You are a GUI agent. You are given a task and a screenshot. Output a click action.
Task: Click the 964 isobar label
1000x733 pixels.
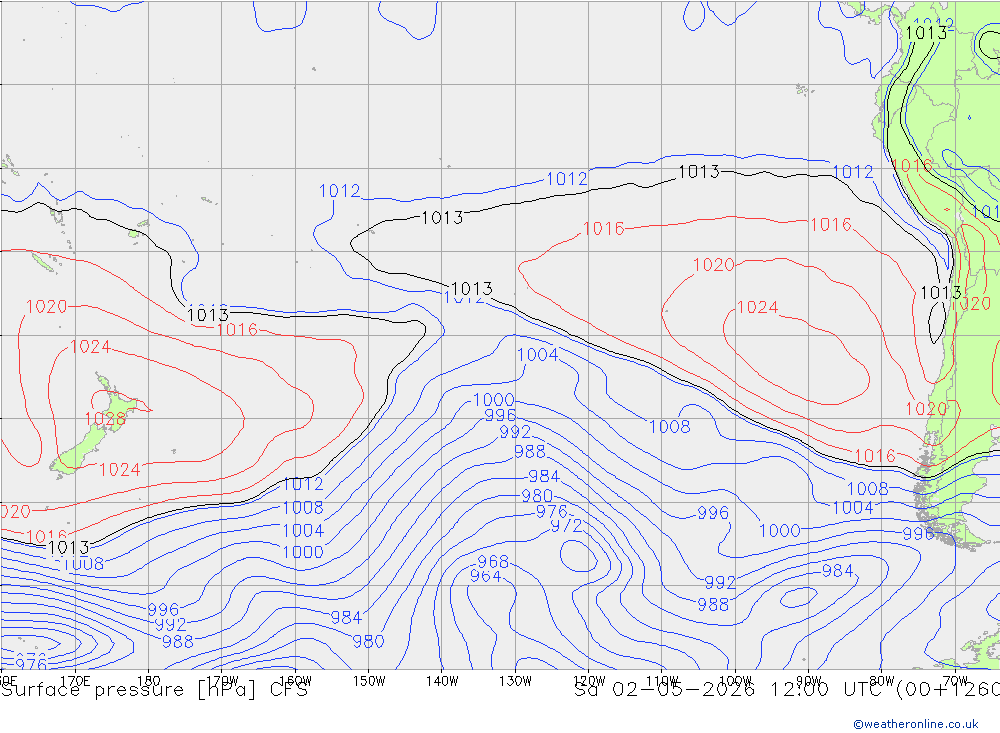coord(485,576)
